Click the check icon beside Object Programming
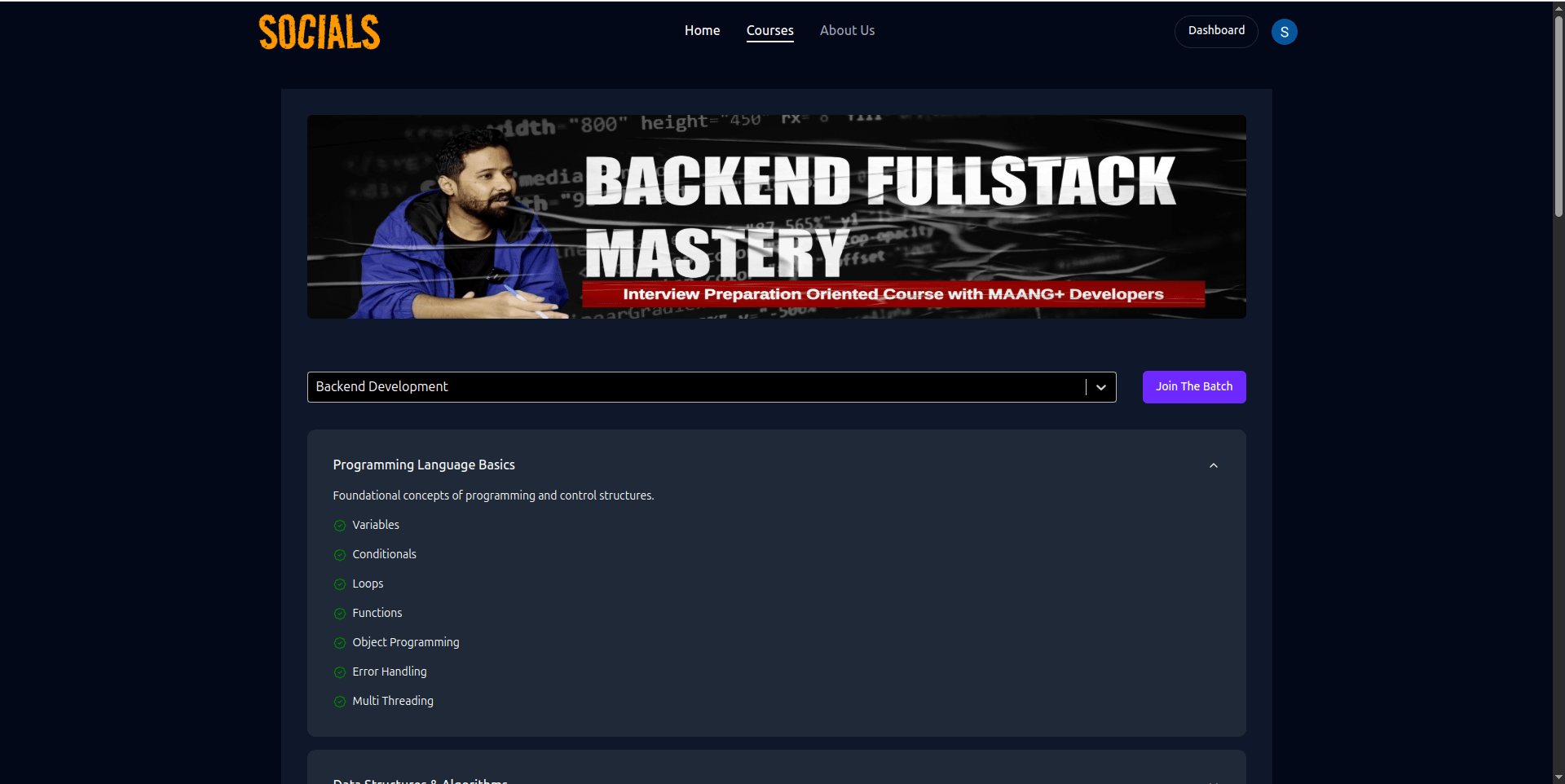This screenshot has height=784, width=1565. tap(340, 643)
